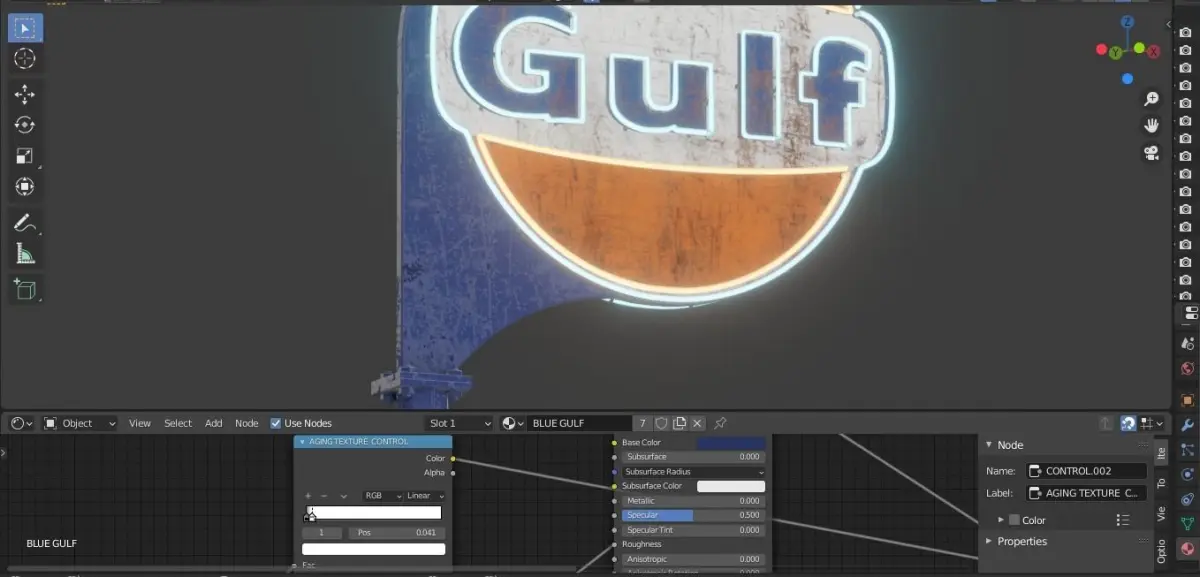Click the Specular value slider
Image resolution: width=1200 pixels, height=577 pixels.
pyautogui.click(x=693, y=515)
